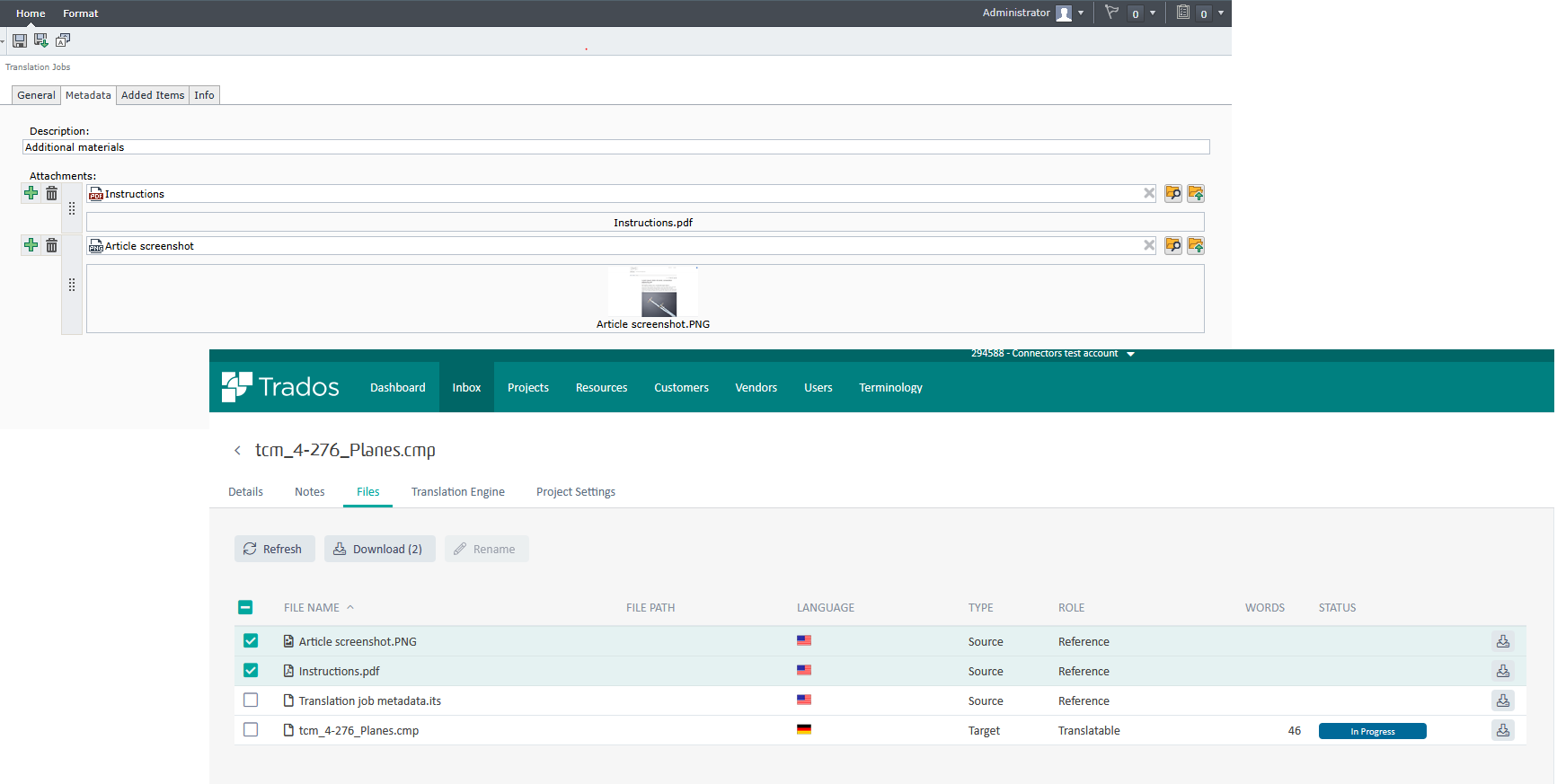
Task: Open the Administrator user dropdown
Action: tap(1080, 13)
